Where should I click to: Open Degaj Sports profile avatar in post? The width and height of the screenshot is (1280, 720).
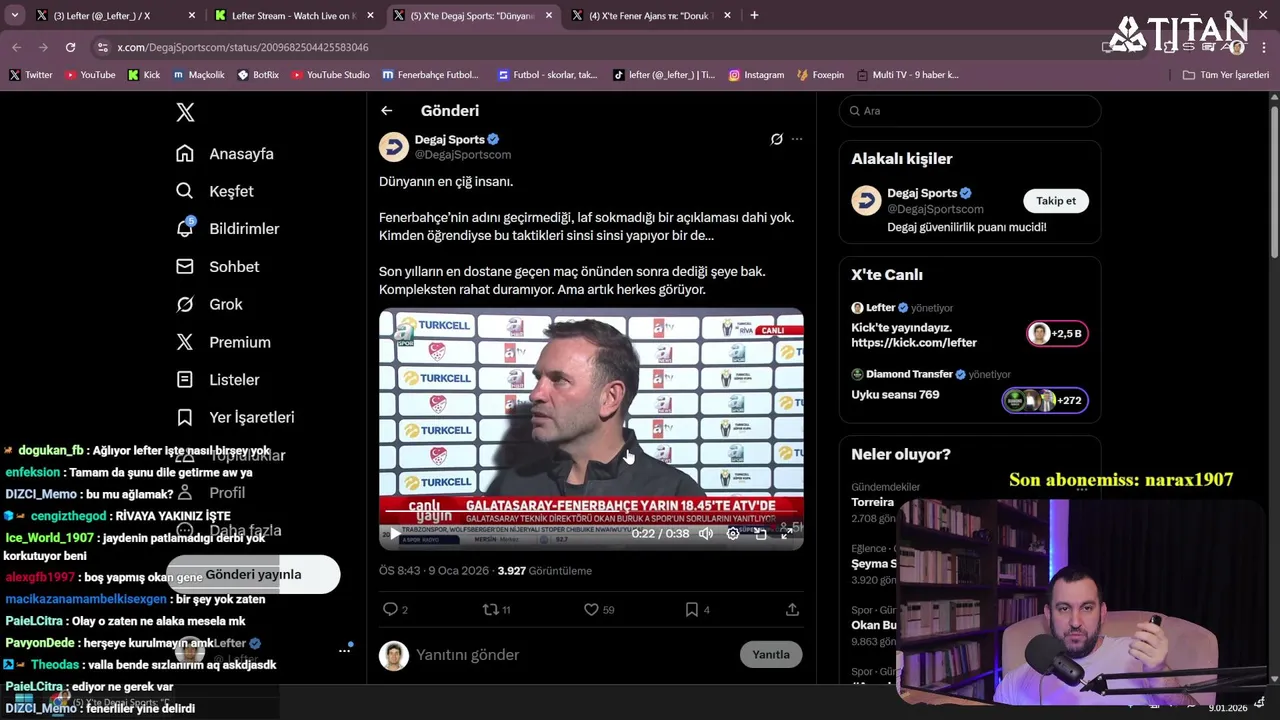(394, 147)
